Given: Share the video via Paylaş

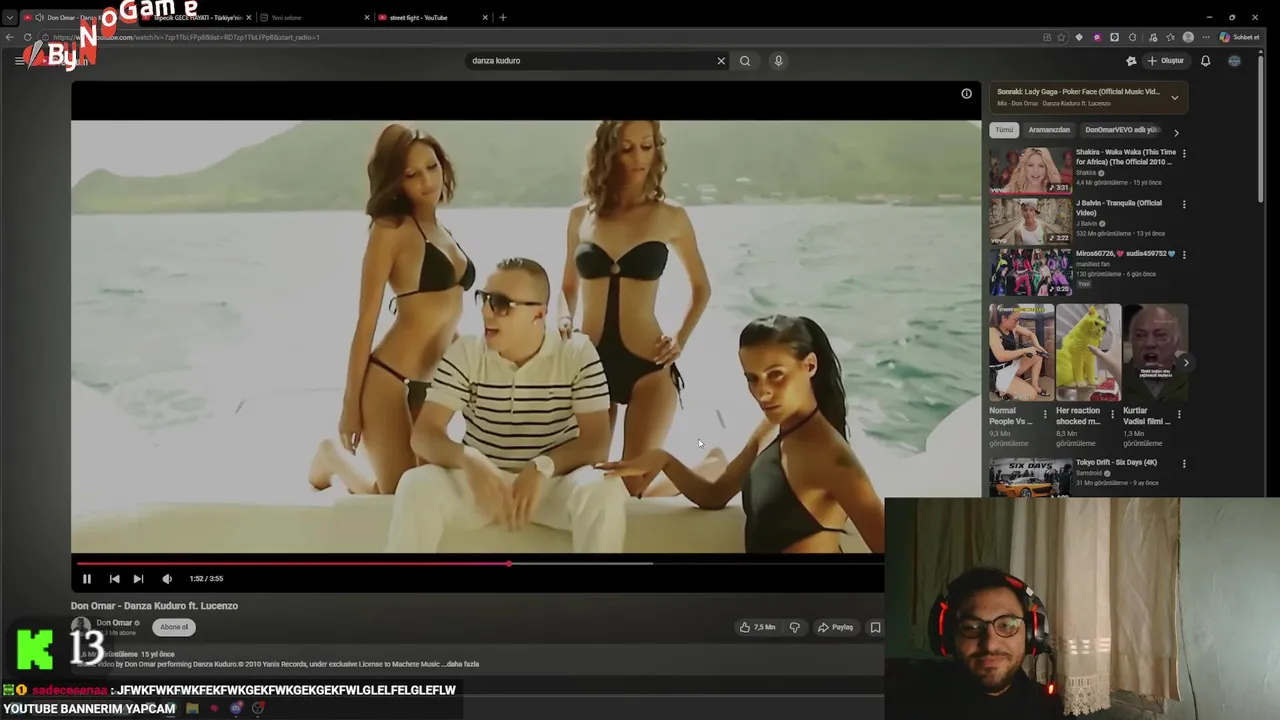Looking at the screenshot, I should (x=836, y=627).
